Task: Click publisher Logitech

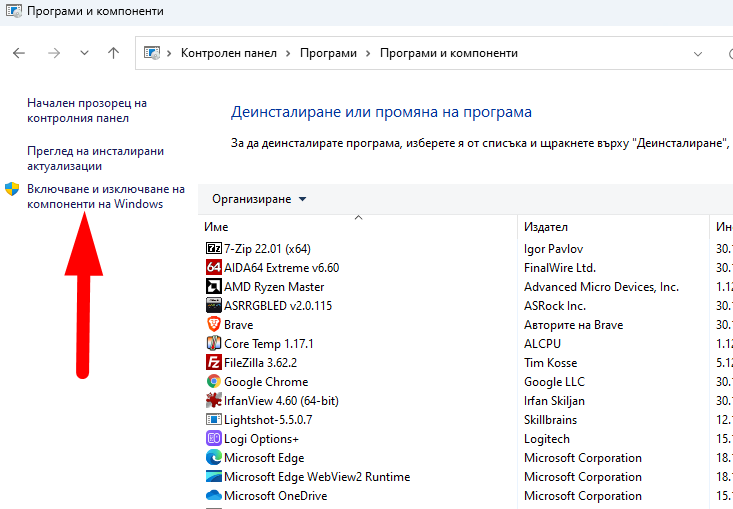Action: coord(546,439)
